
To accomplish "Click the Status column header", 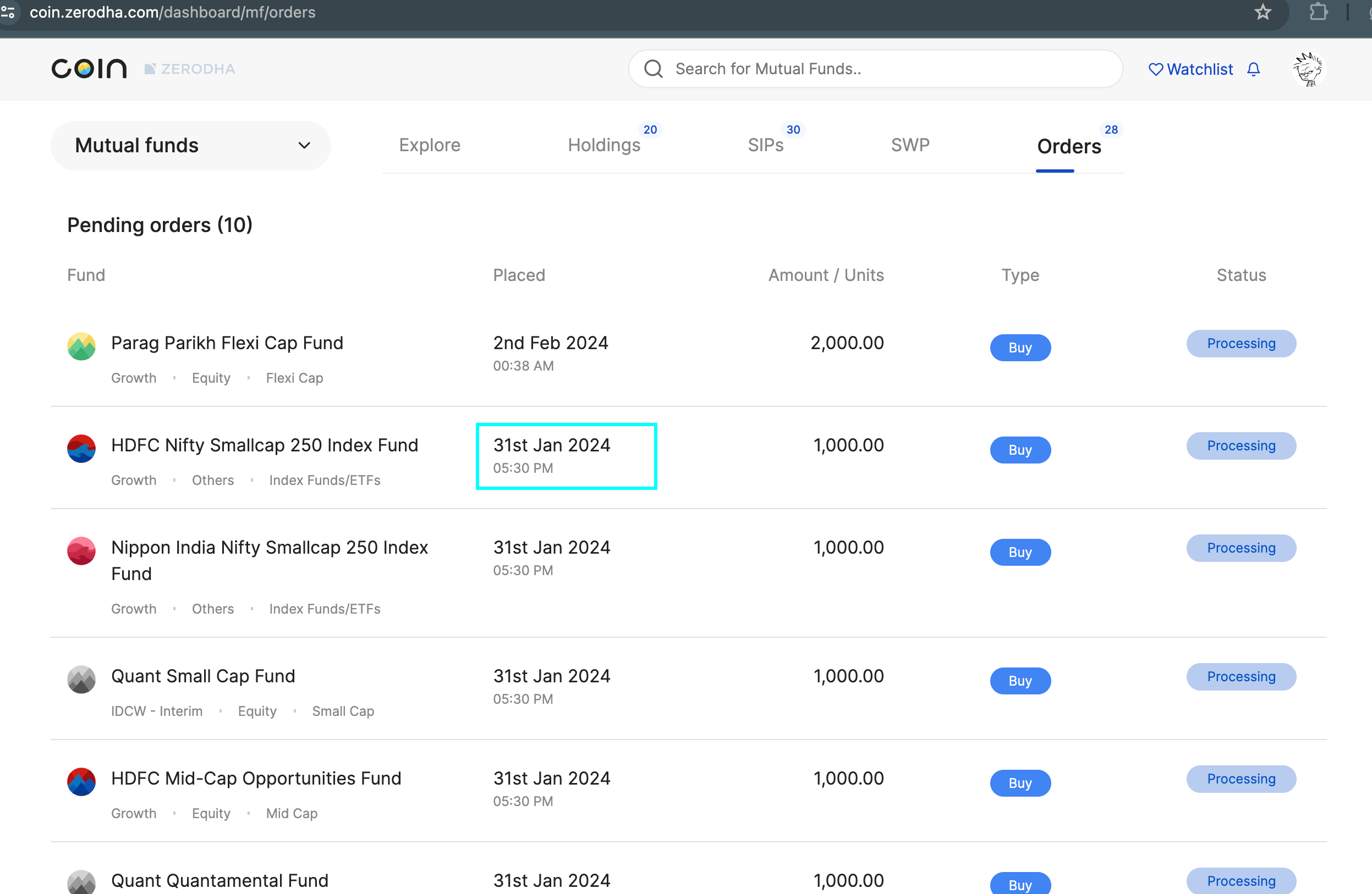I will click(1241, 275).
